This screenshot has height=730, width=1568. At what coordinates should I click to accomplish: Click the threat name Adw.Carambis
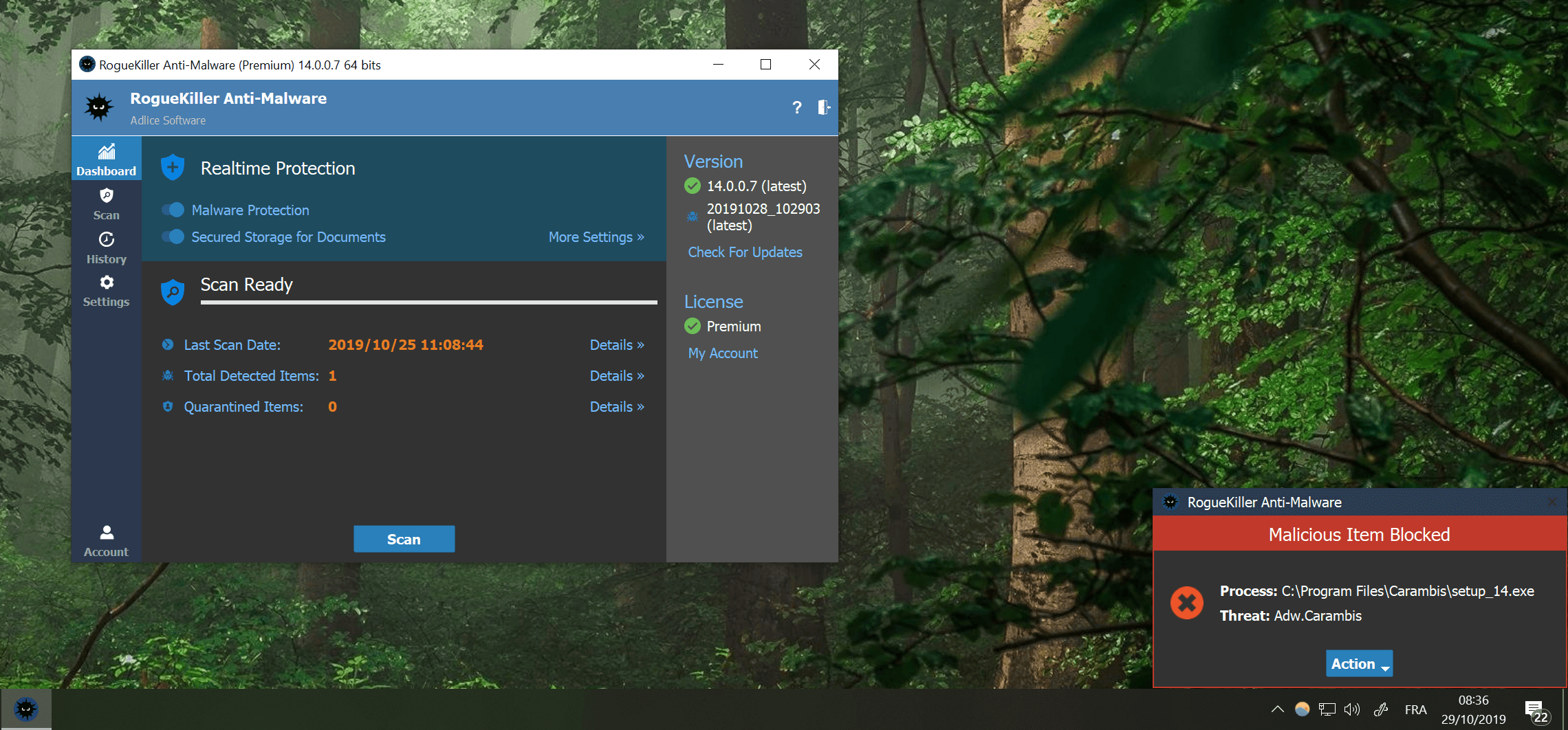click(x=1318, y=616)
